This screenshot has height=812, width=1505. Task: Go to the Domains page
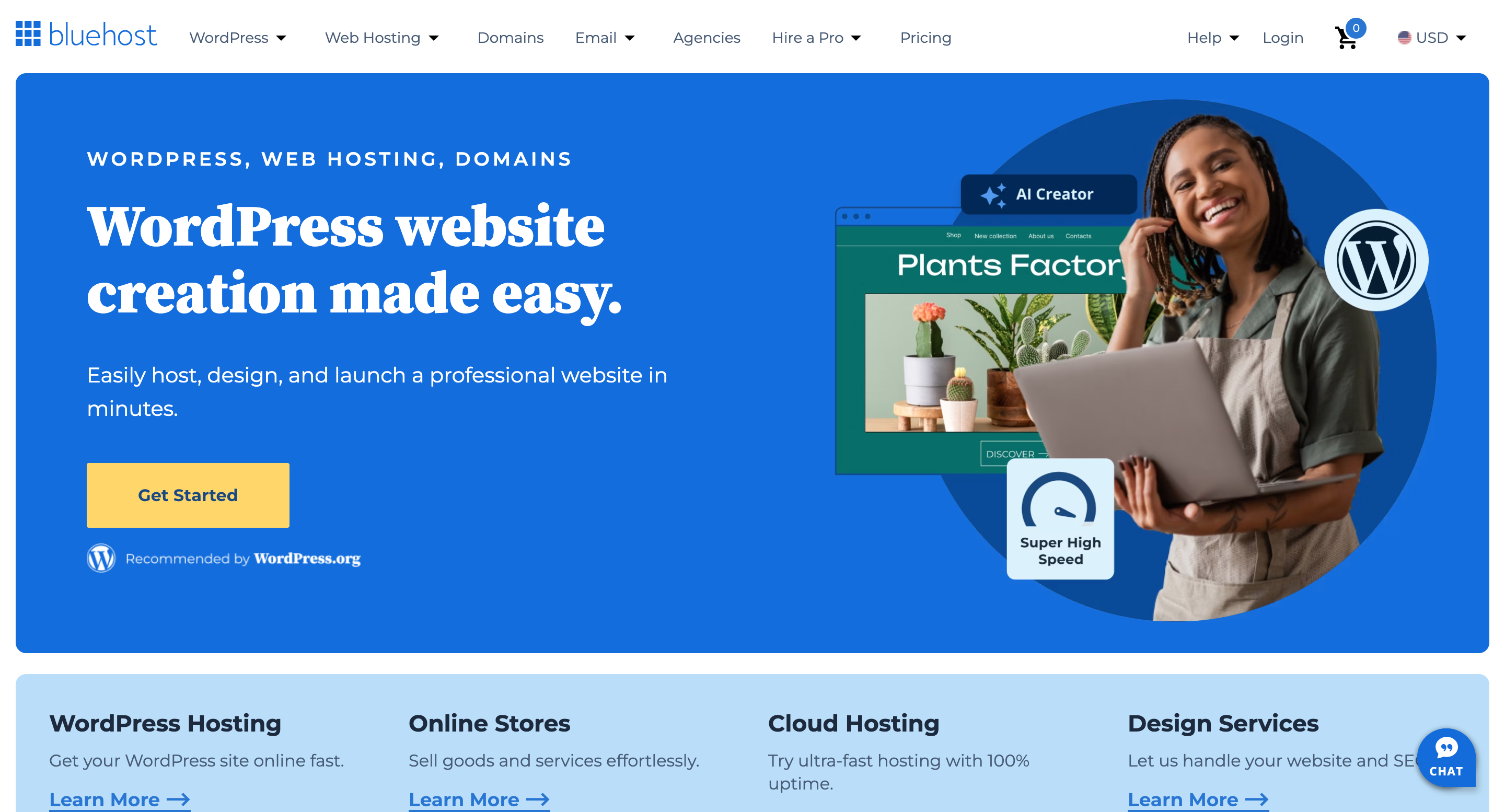pyautogui.click(x=510, y=38)
